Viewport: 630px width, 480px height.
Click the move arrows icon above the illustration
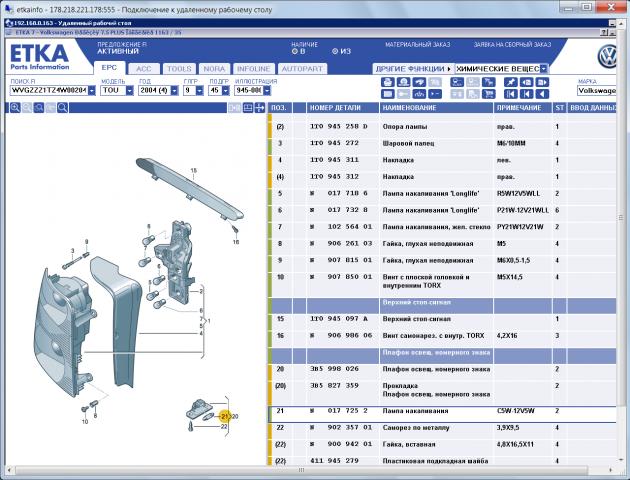pos(260,108)
